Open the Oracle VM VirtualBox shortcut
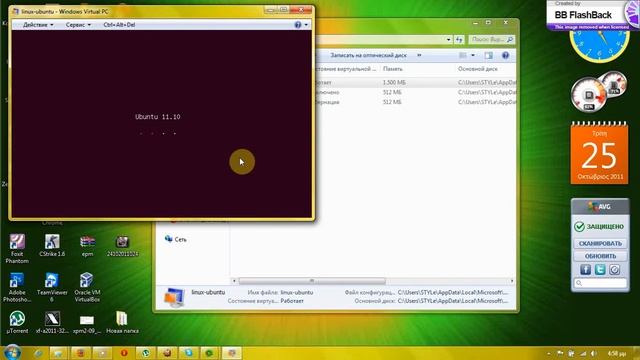 click(87, 287)
